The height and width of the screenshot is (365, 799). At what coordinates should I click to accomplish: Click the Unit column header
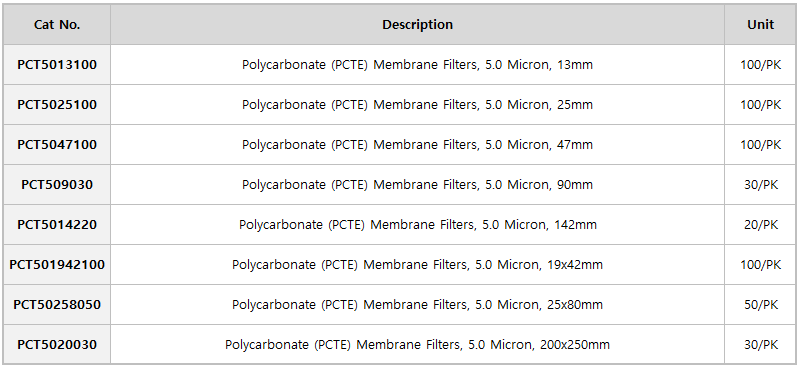point(760,24)
